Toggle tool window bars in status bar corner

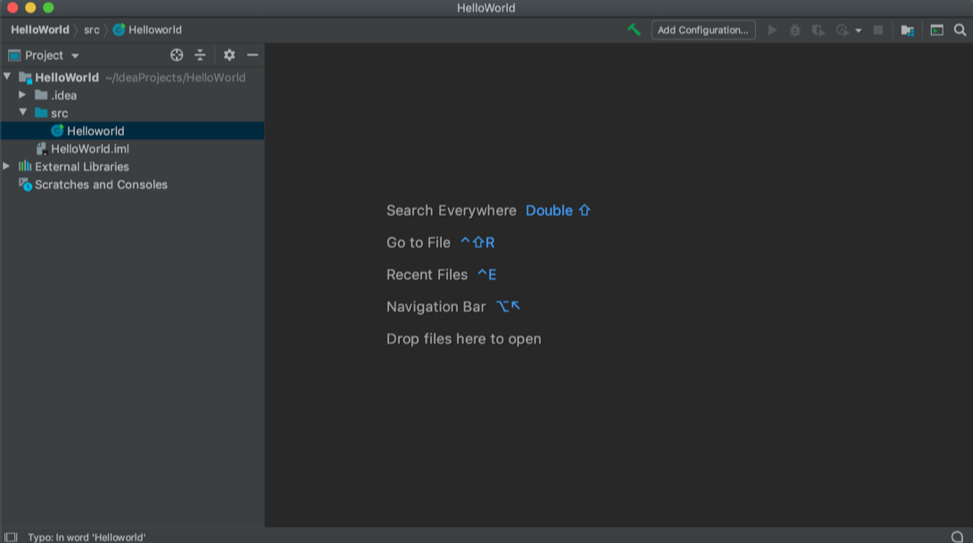11,537
